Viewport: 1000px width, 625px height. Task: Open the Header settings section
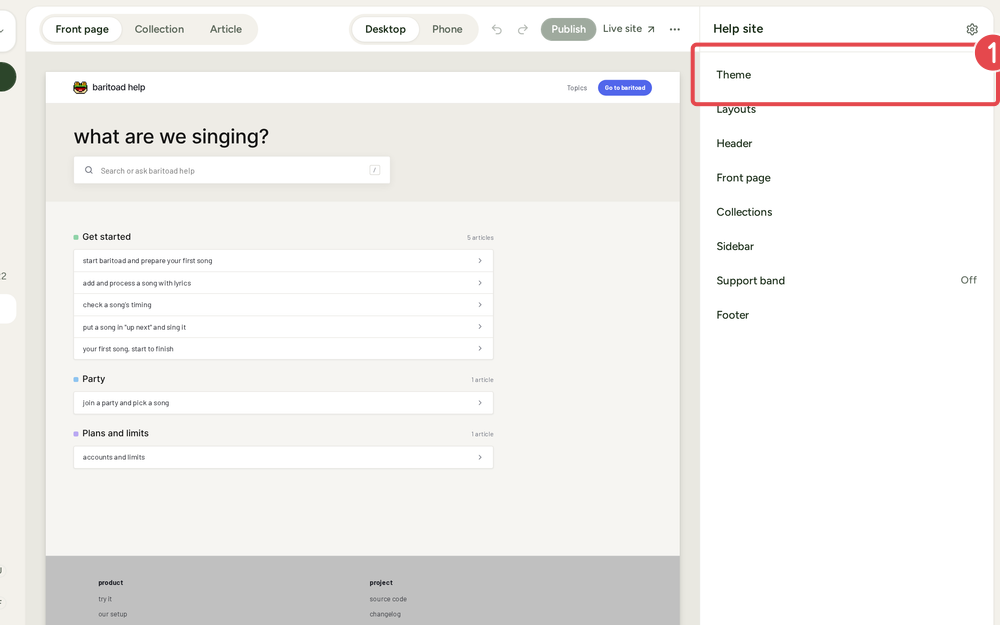click(846, 143)
